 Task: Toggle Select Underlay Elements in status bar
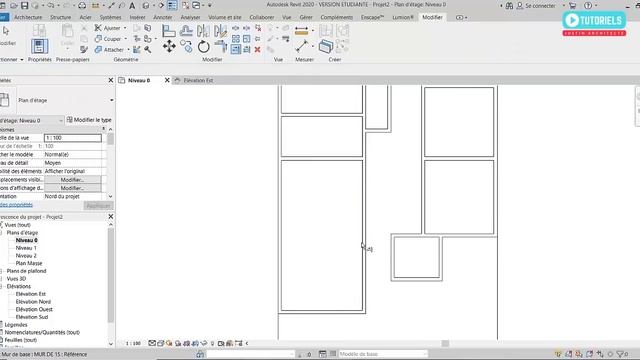568,354
